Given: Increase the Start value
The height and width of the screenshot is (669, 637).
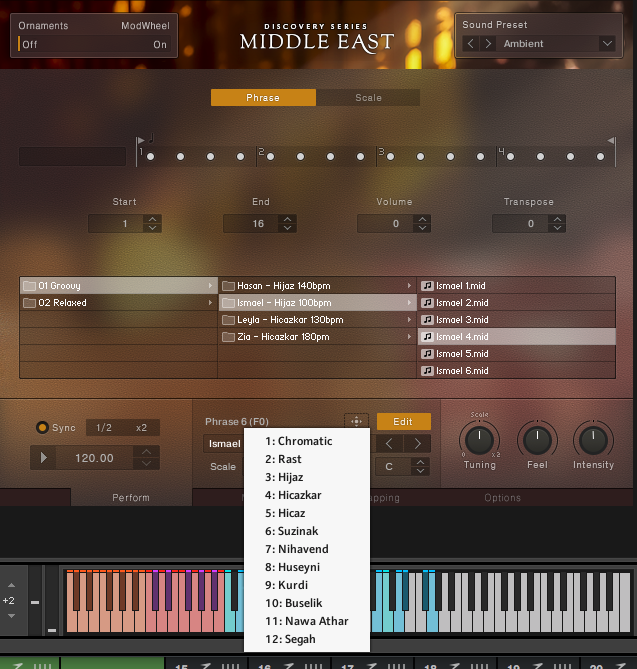Looking at the screenshot, I should (x=152, y=219).
